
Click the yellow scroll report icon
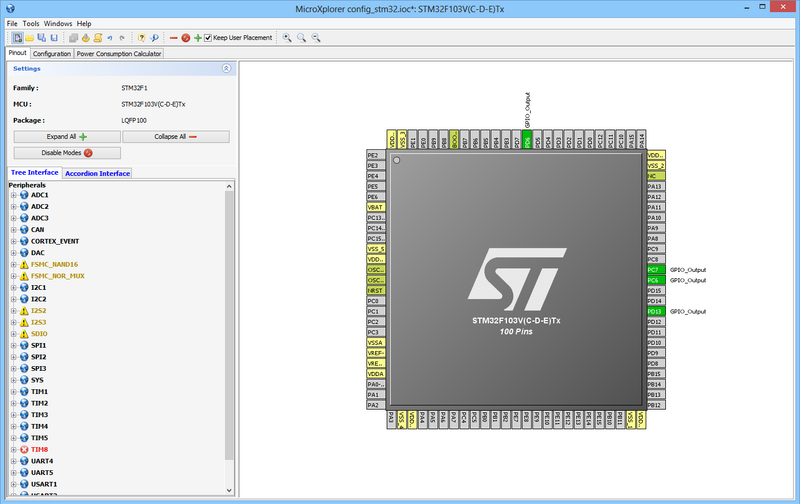(98, 38)
